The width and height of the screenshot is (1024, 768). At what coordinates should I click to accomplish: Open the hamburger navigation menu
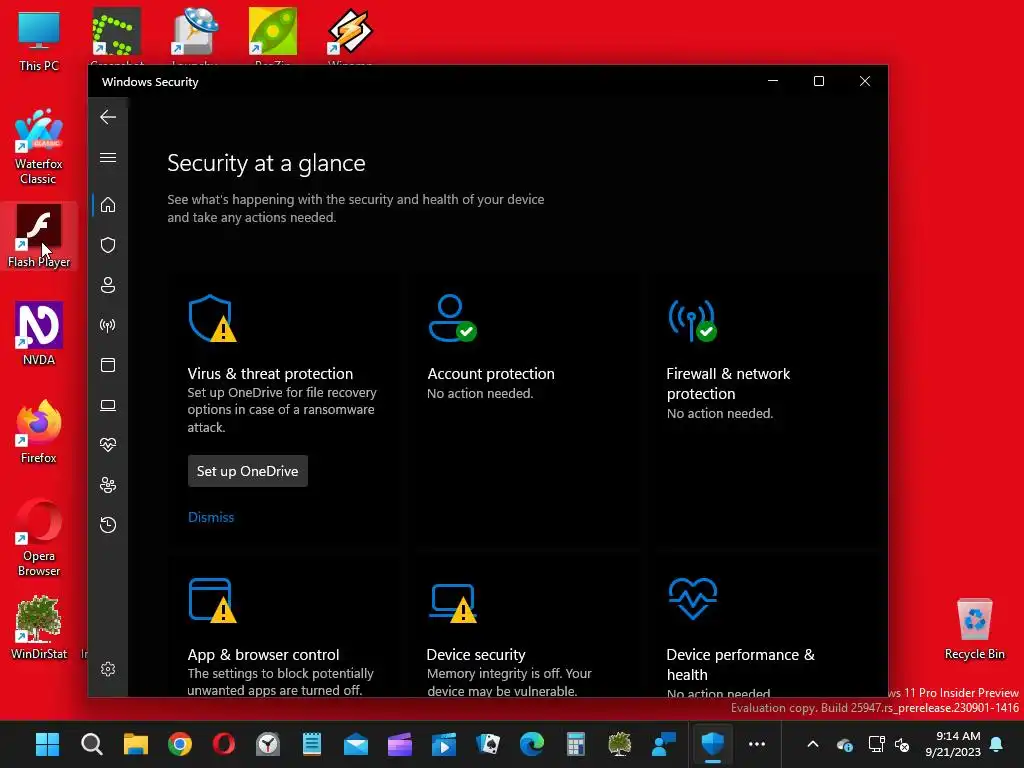(108, 157)
